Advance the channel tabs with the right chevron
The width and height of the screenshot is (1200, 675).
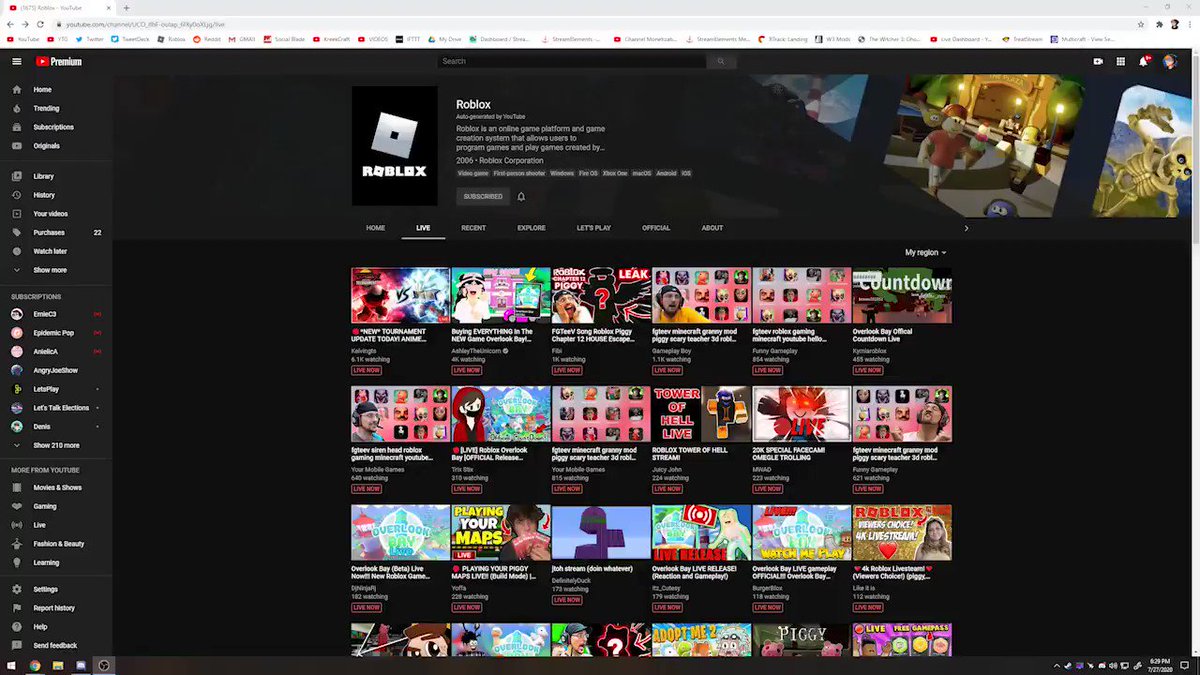click(x=966, y=228)
